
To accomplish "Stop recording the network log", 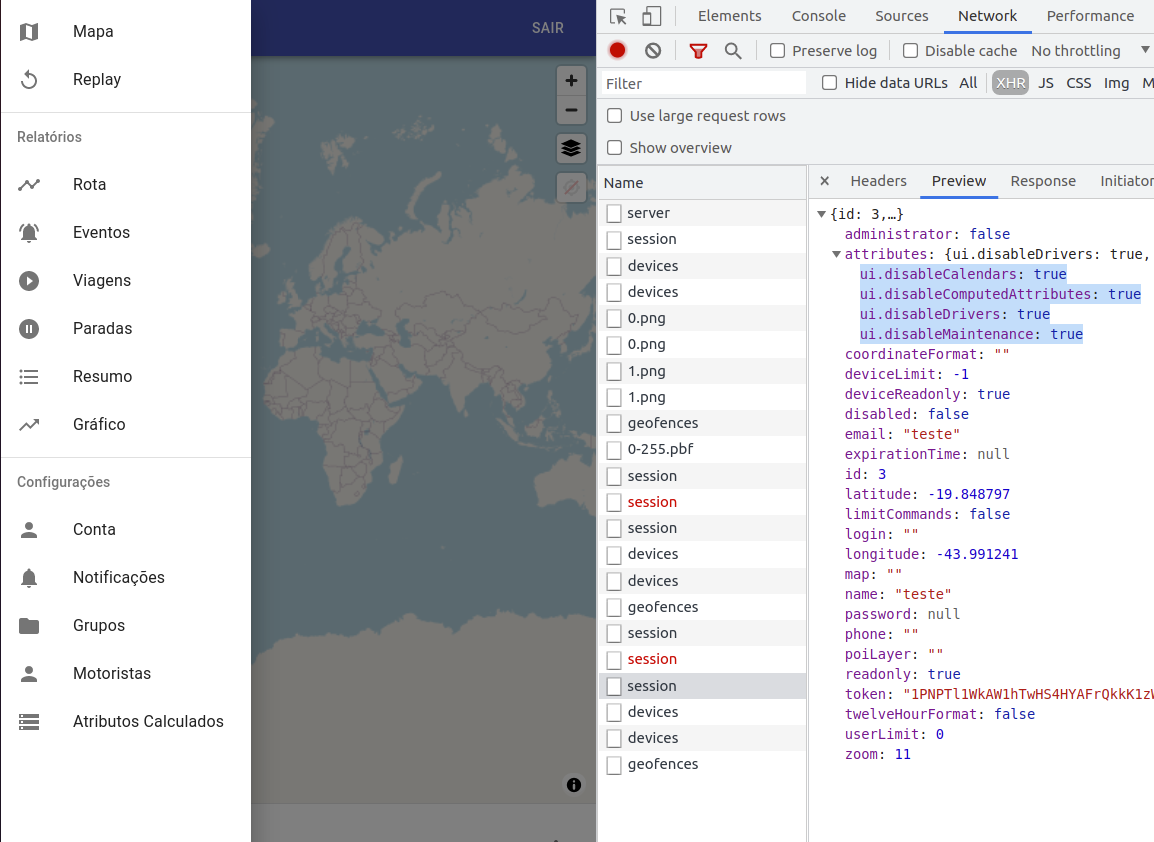I will [617, 49].
